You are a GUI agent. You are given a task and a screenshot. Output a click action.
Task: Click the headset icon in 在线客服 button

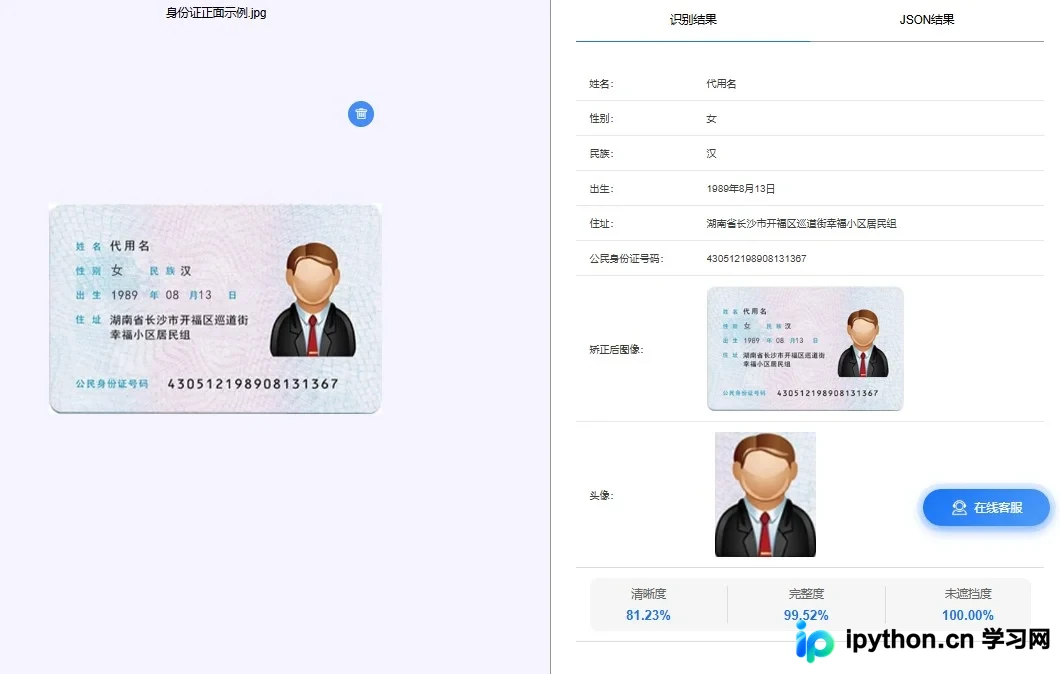pyautogui.click(x=959, y=508)
